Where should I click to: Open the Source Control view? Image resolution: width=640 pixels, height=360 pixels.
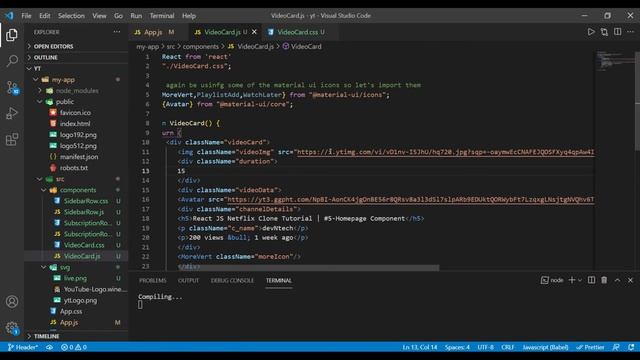click(x=12, y=87)
